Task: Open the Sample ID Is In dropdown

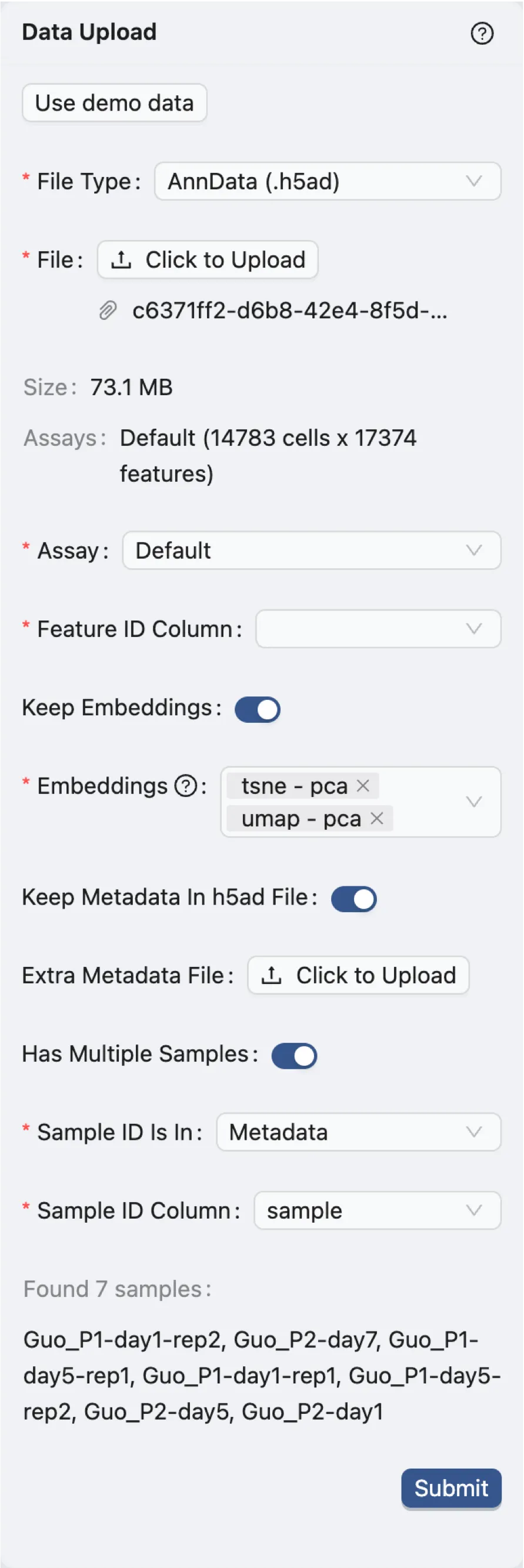Action: click(358, 1132)
